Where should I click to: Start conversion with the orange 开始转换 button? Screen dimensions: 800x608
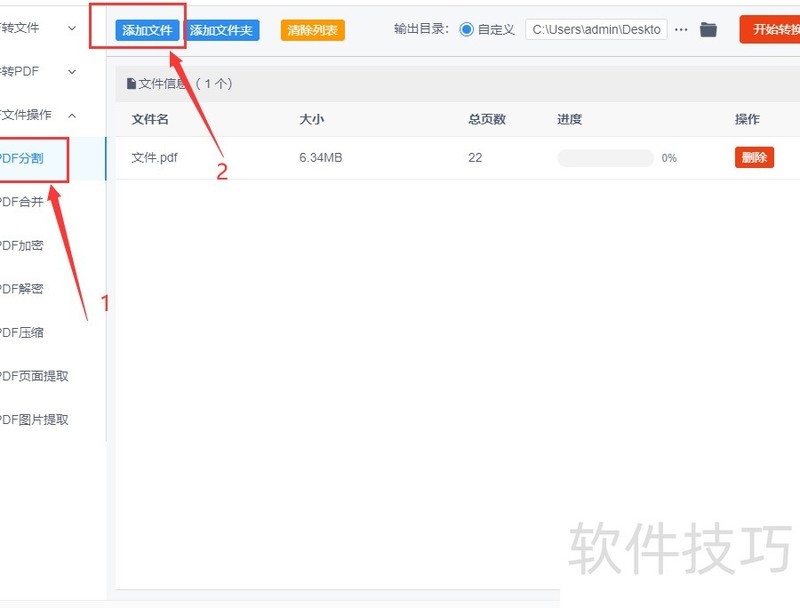pos(770,30)
